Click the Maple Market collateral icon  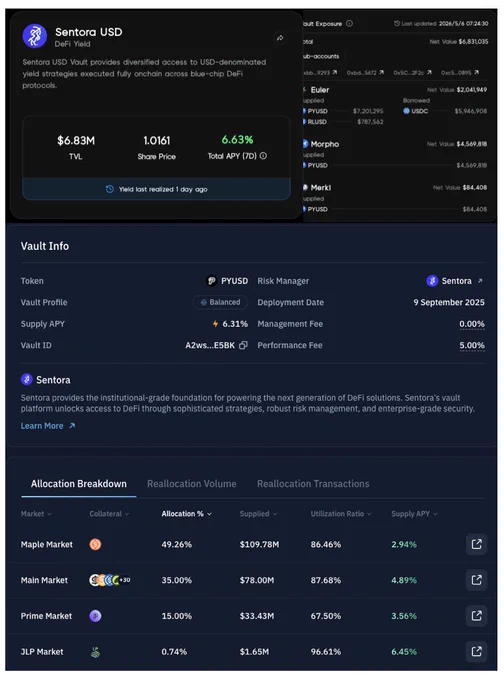pos(95,544)
